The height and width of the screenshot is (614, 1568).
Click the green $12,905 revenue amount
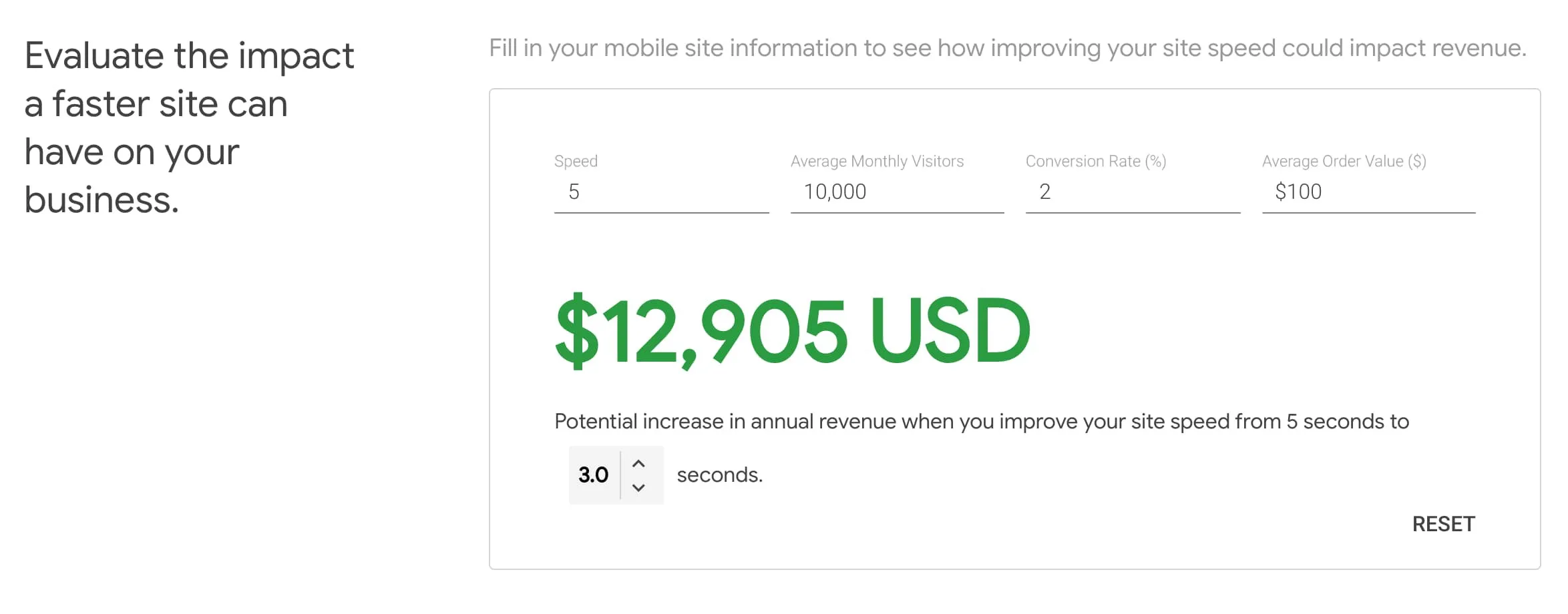point(701,331)
